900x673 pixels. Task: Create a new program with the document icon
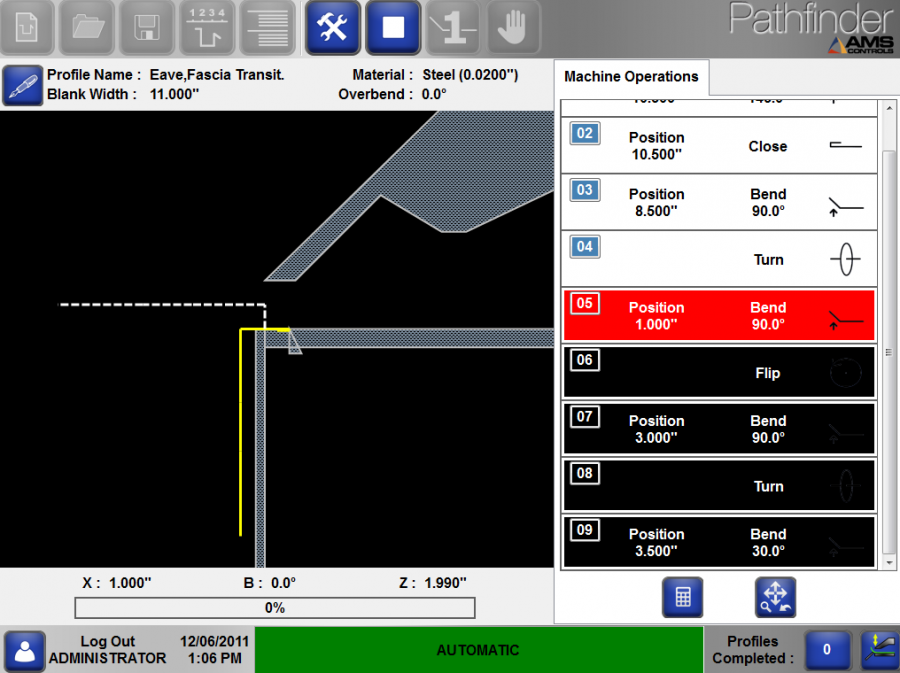coord(27,27)
